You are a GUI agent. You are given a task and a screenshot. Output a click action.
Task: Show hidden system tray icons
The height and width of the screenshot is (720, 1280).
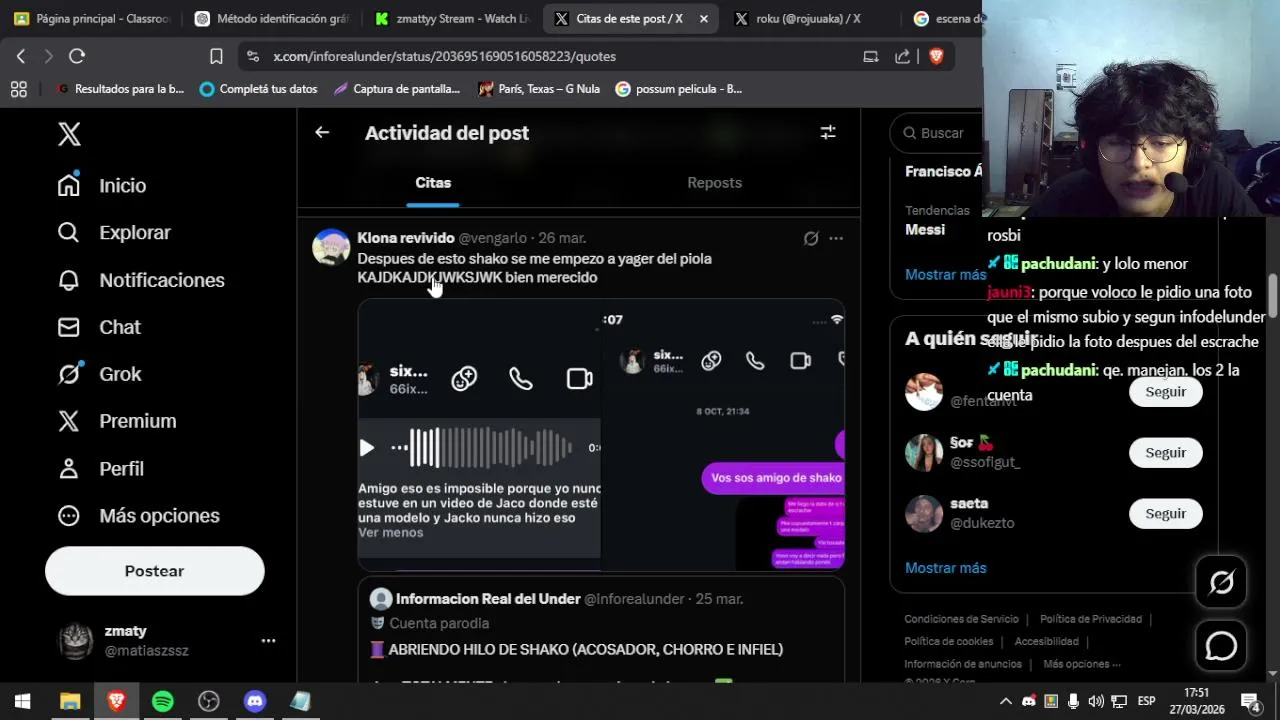tap(1005, 701)
